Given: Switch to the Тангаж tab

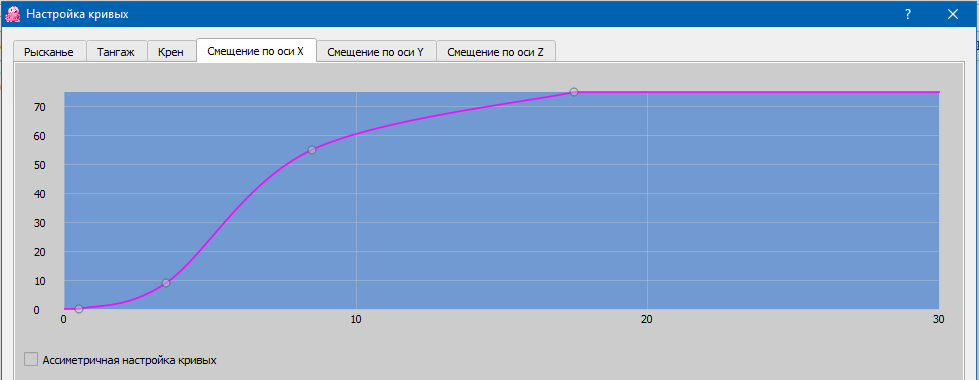Looking at the screenshot, I should coord(116,52).
